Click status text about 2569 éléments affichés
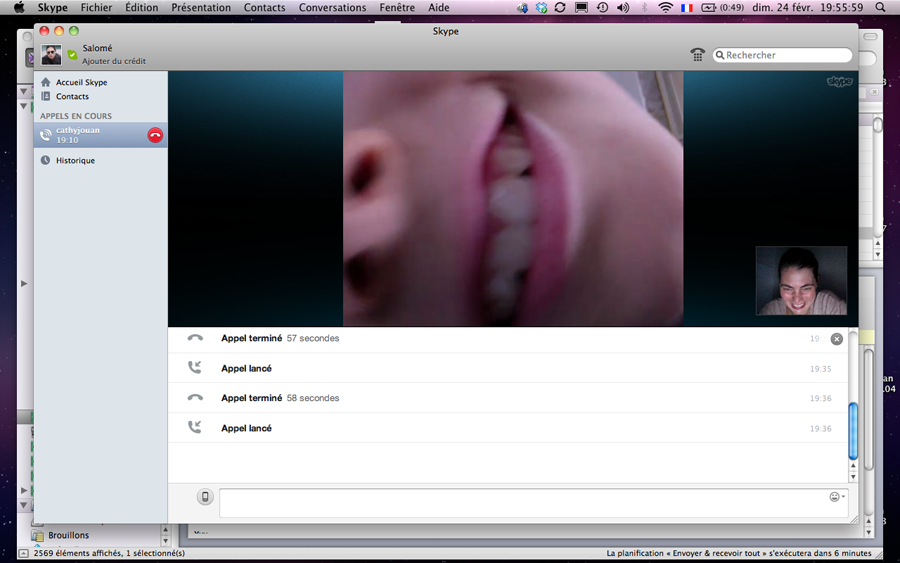Viewport: 900px width, 563px height. coord(109,553)
